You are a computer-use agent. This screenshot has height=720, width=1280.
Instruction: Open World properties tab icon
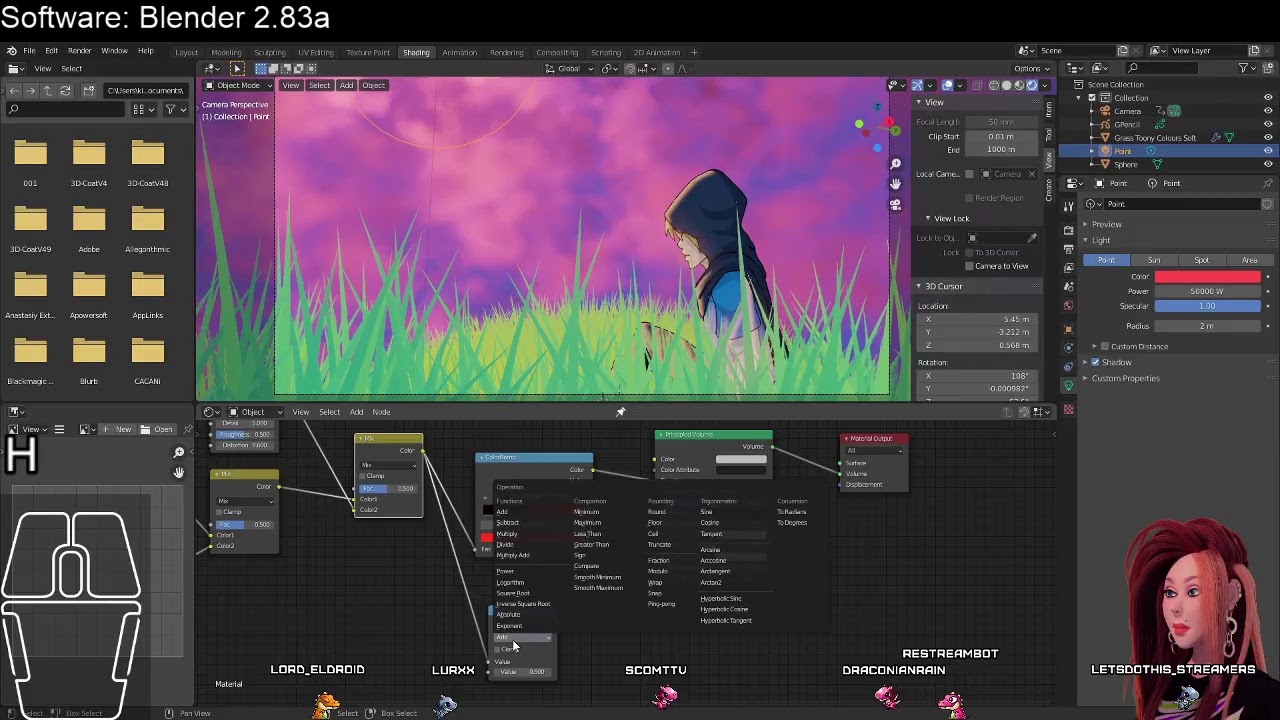(x=1068, y=306)
